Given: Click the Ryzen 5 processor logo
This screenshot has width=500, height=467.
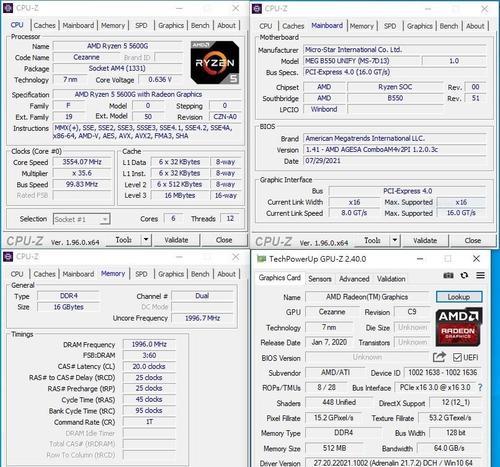Looking at the screenshot, I should (x=215, y=62).
